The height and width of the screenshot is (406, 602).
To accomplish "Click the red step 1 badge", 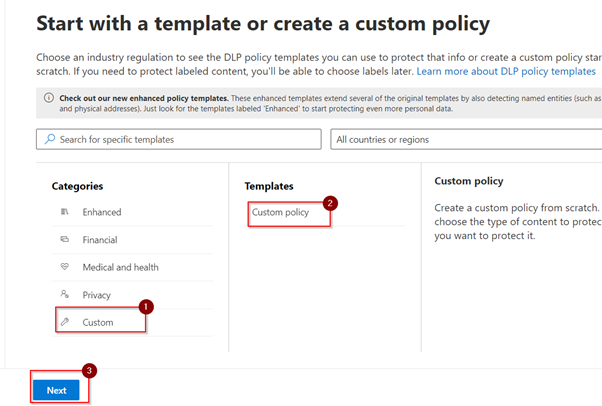I will pos(147,308).
